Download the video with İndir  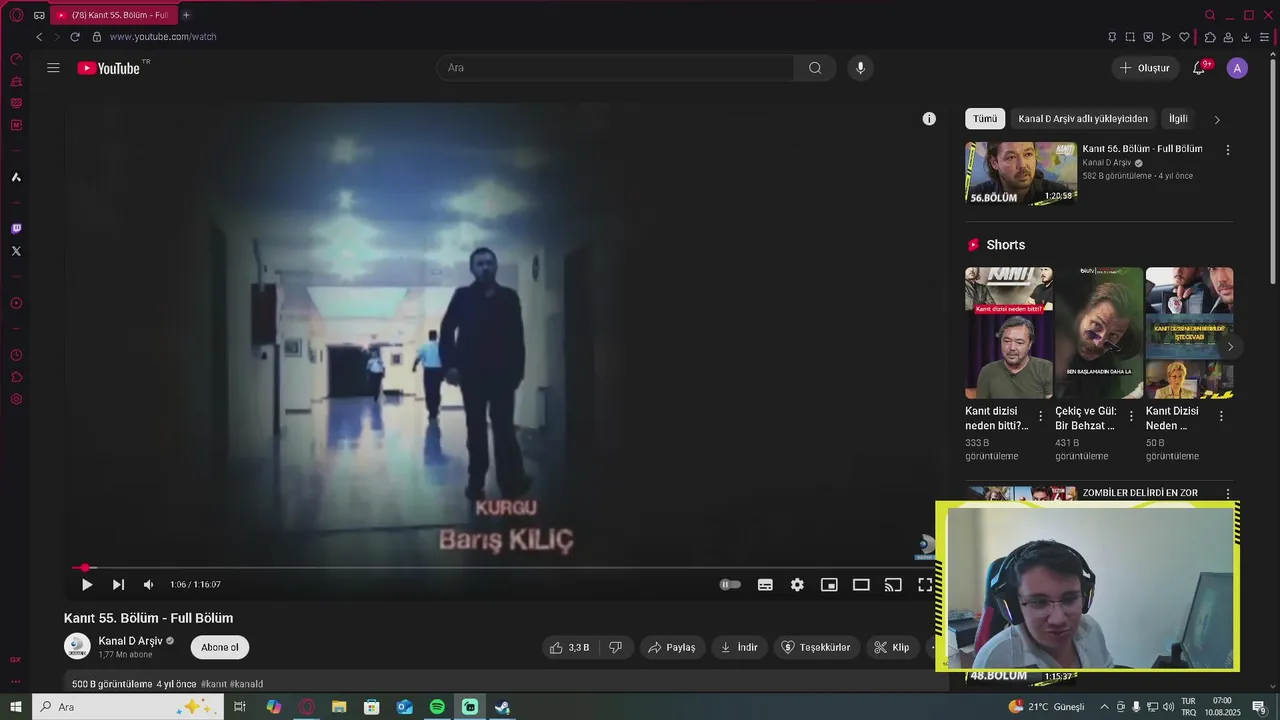point(739,647)
